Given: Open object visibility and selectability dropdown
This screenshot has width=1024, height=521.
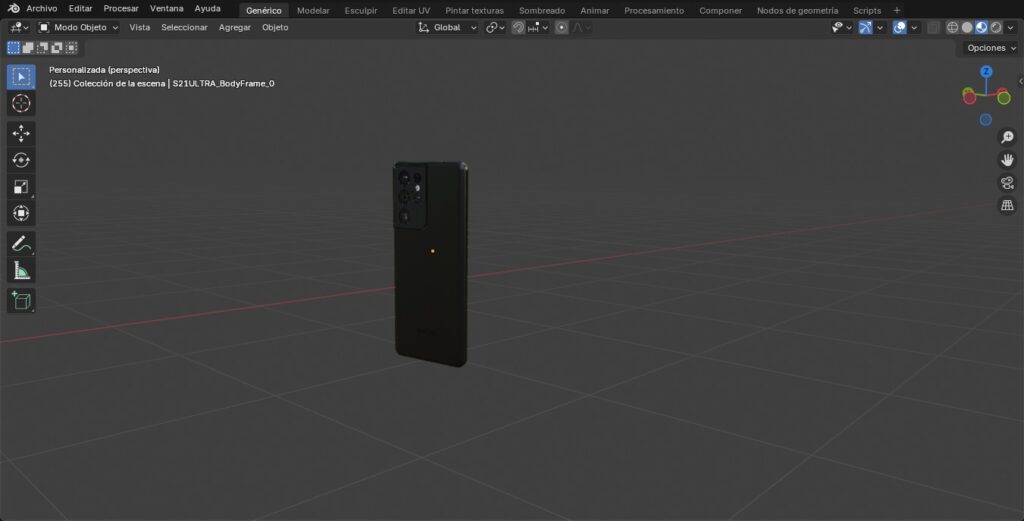Looking at the screenshot, I should point(841,27).
